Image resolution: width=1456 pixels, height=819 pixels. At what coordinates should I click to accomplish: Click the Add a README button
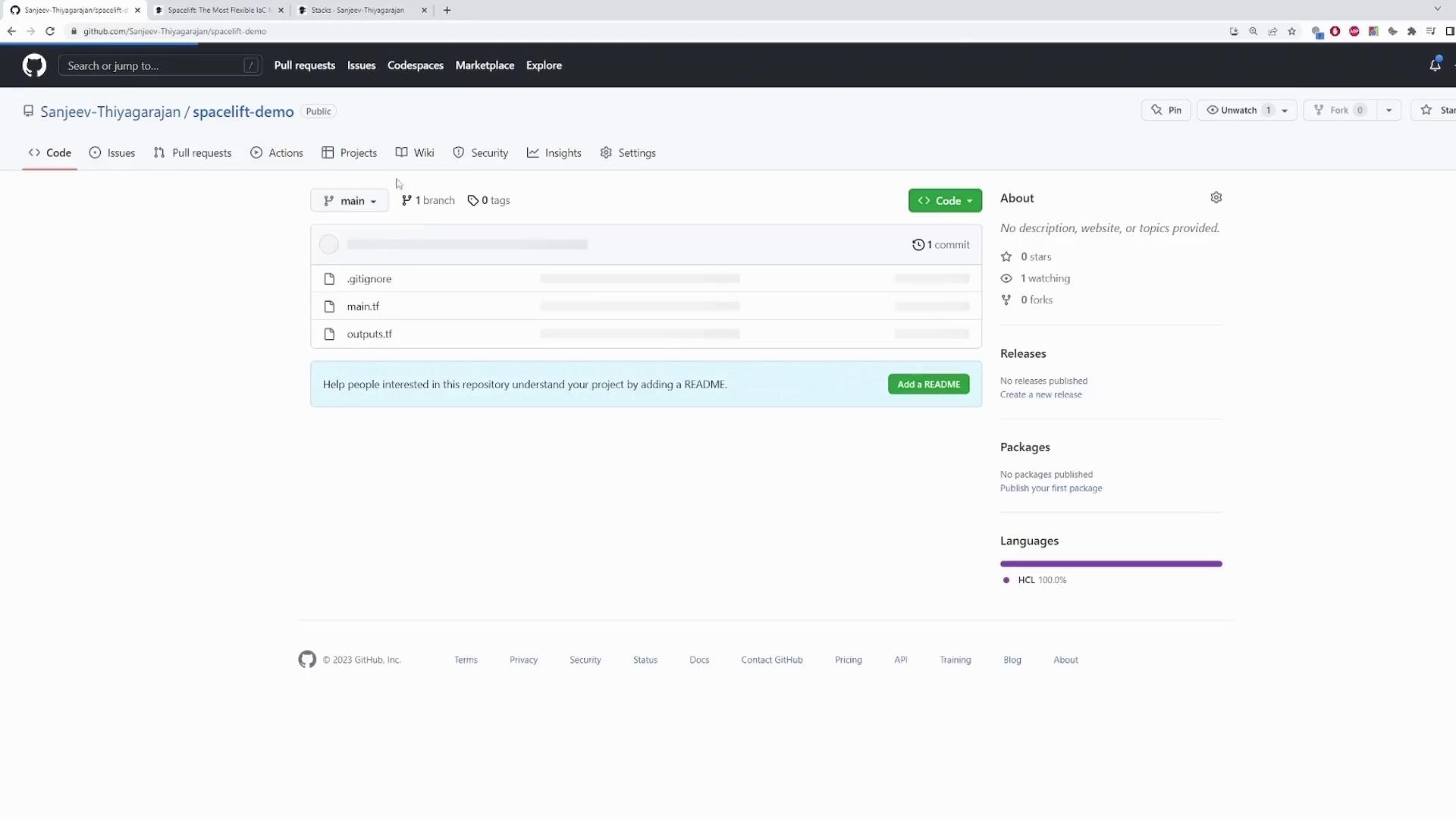928,384
